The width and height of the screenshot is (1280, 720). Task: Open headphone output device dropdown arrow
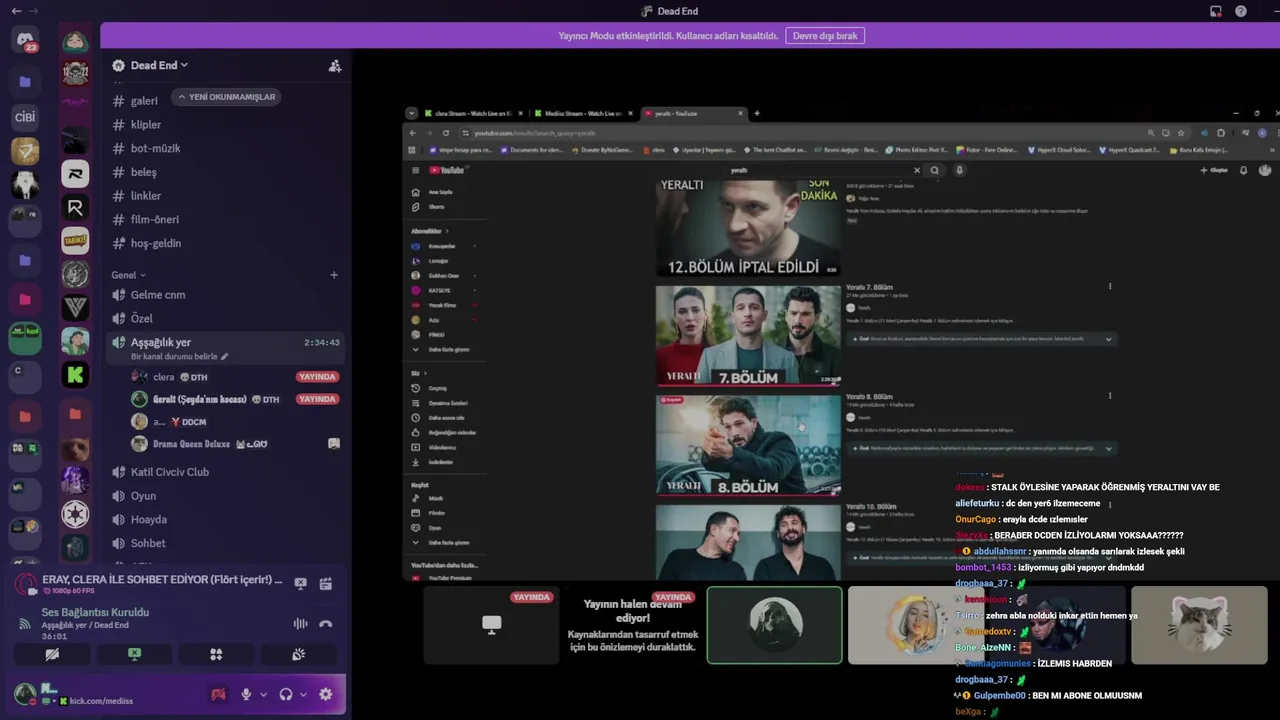pos(303,694)
